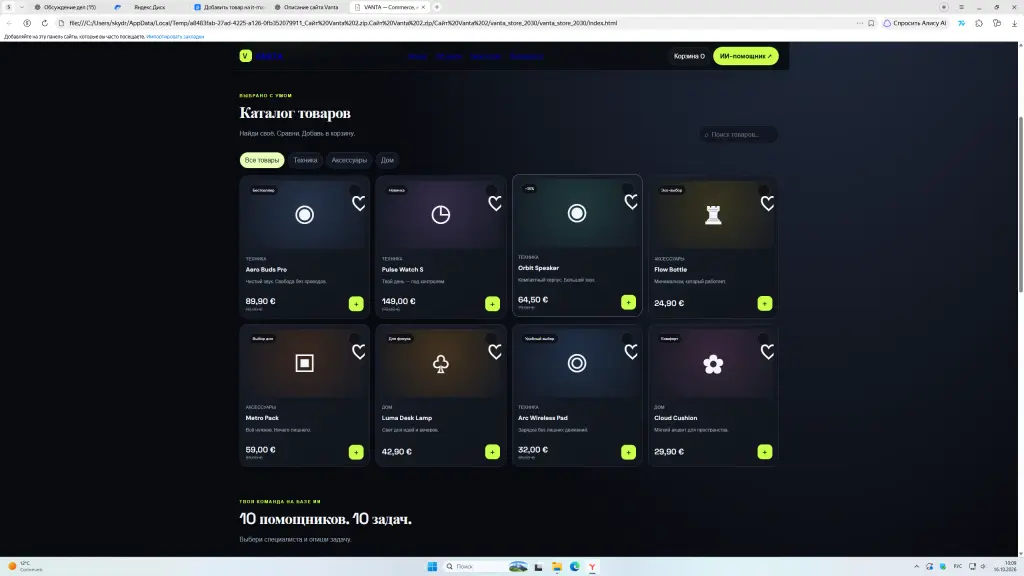Favorite Cloud Cushion with heart
1024x576 pixels.
[767, 352]
